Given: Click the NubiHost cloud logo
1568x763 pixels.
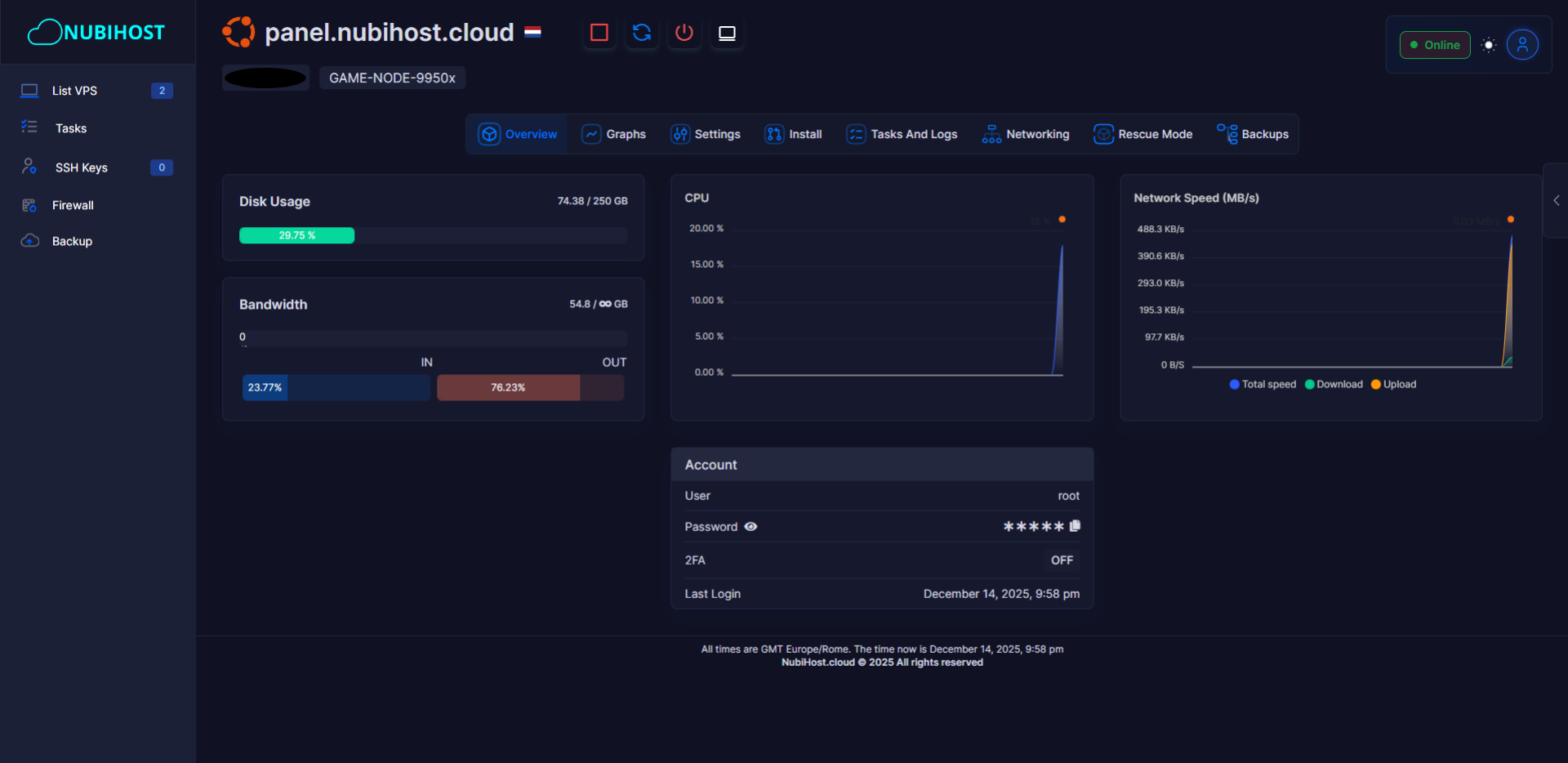Looking at the screenshot, I should coord(96,33).
